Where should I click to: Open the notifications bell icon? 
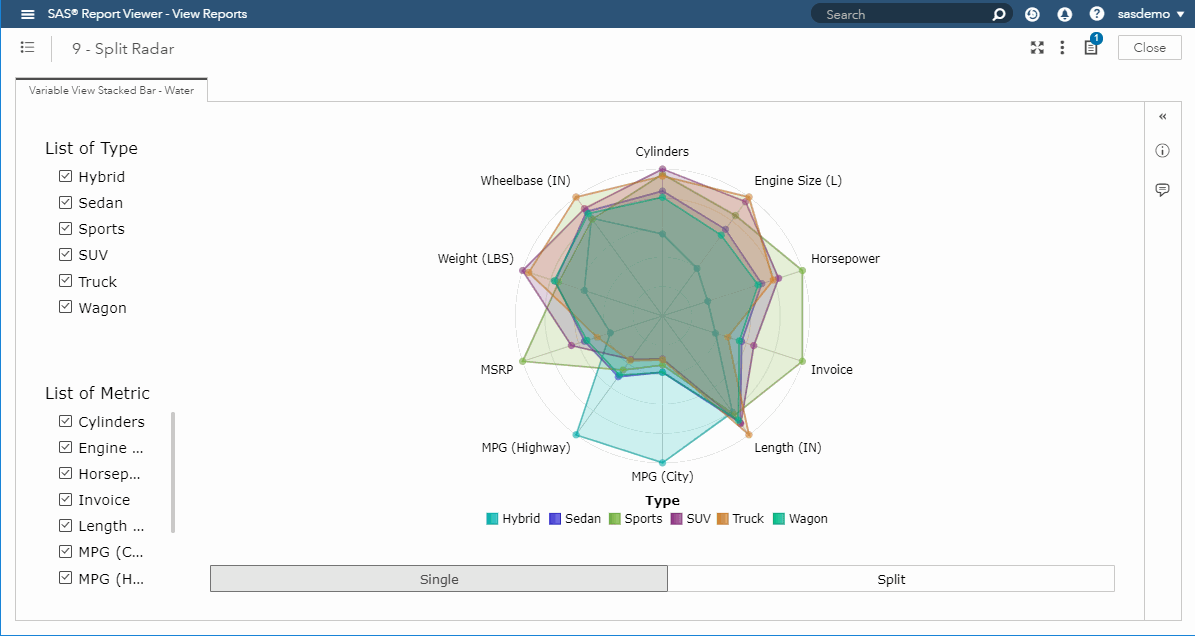[x=1064, y=14]
